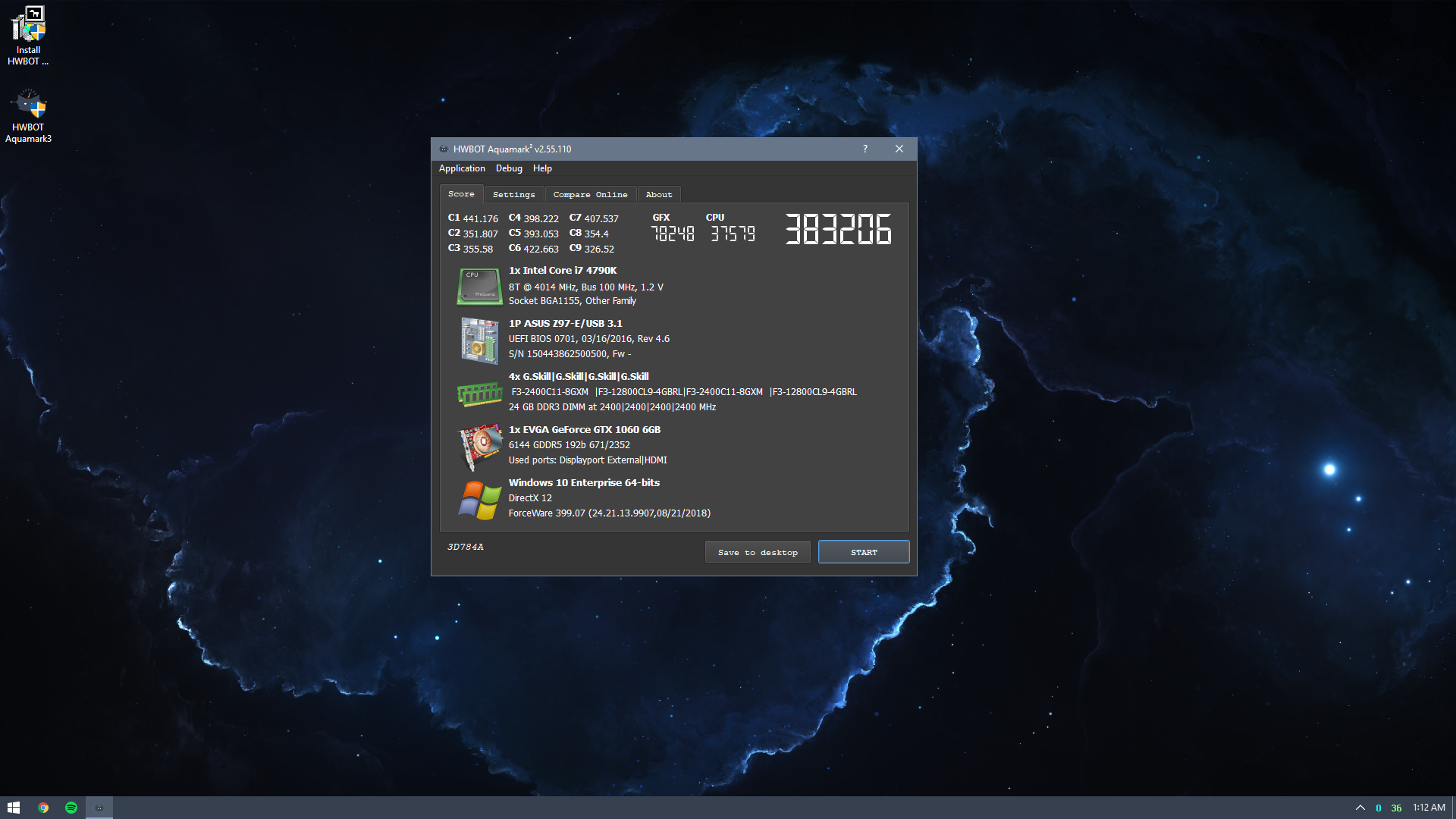Click the green RAM module icon
Screen dimensions: 1456x819
(x=479, y=394)
